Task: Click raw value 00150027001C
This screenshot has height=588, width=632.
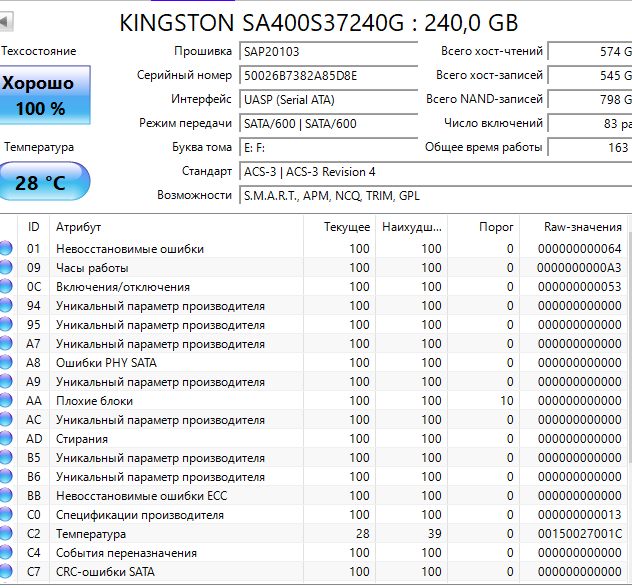Action: click(580, 534)
